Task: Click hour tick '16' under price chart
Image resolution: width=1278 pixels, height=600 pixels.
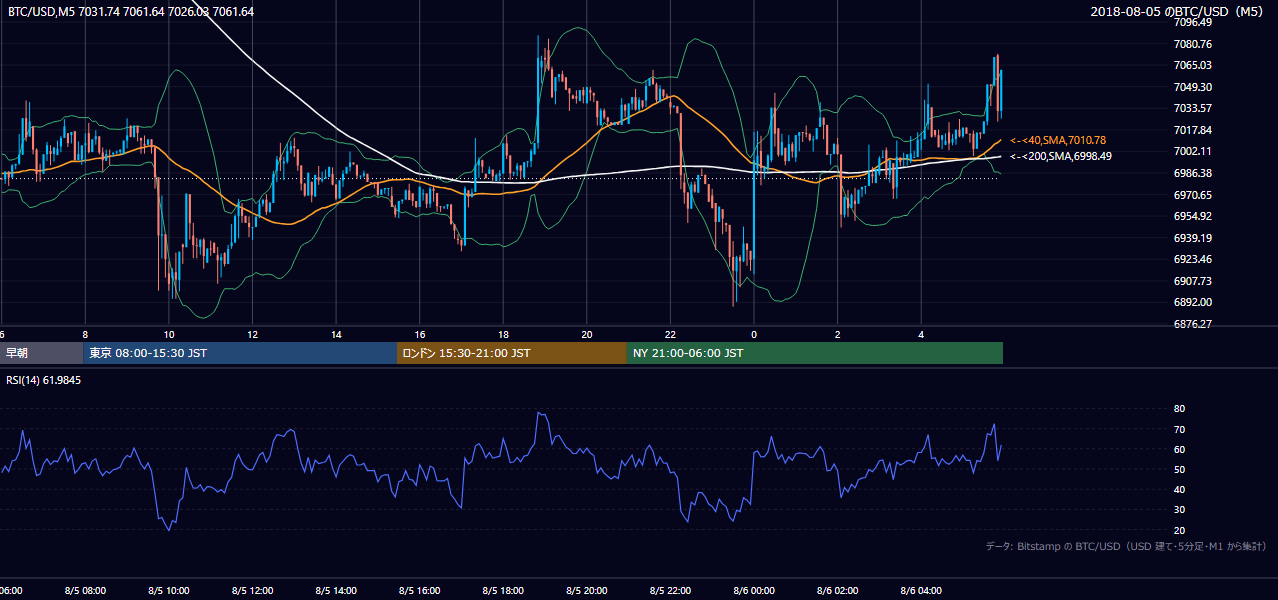Action: coord(420,335)
